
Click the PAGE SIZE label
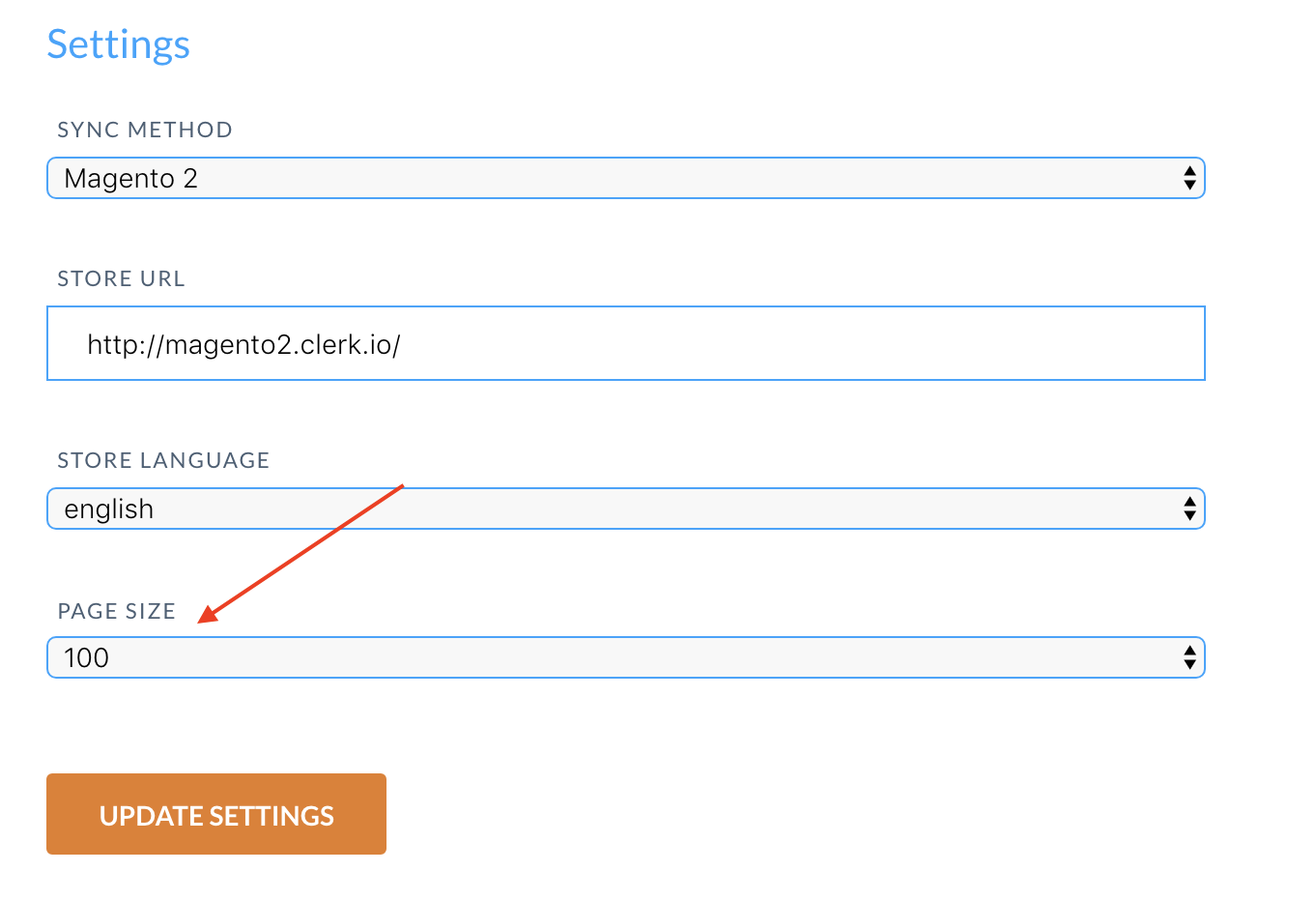click(x=117, y=611)
